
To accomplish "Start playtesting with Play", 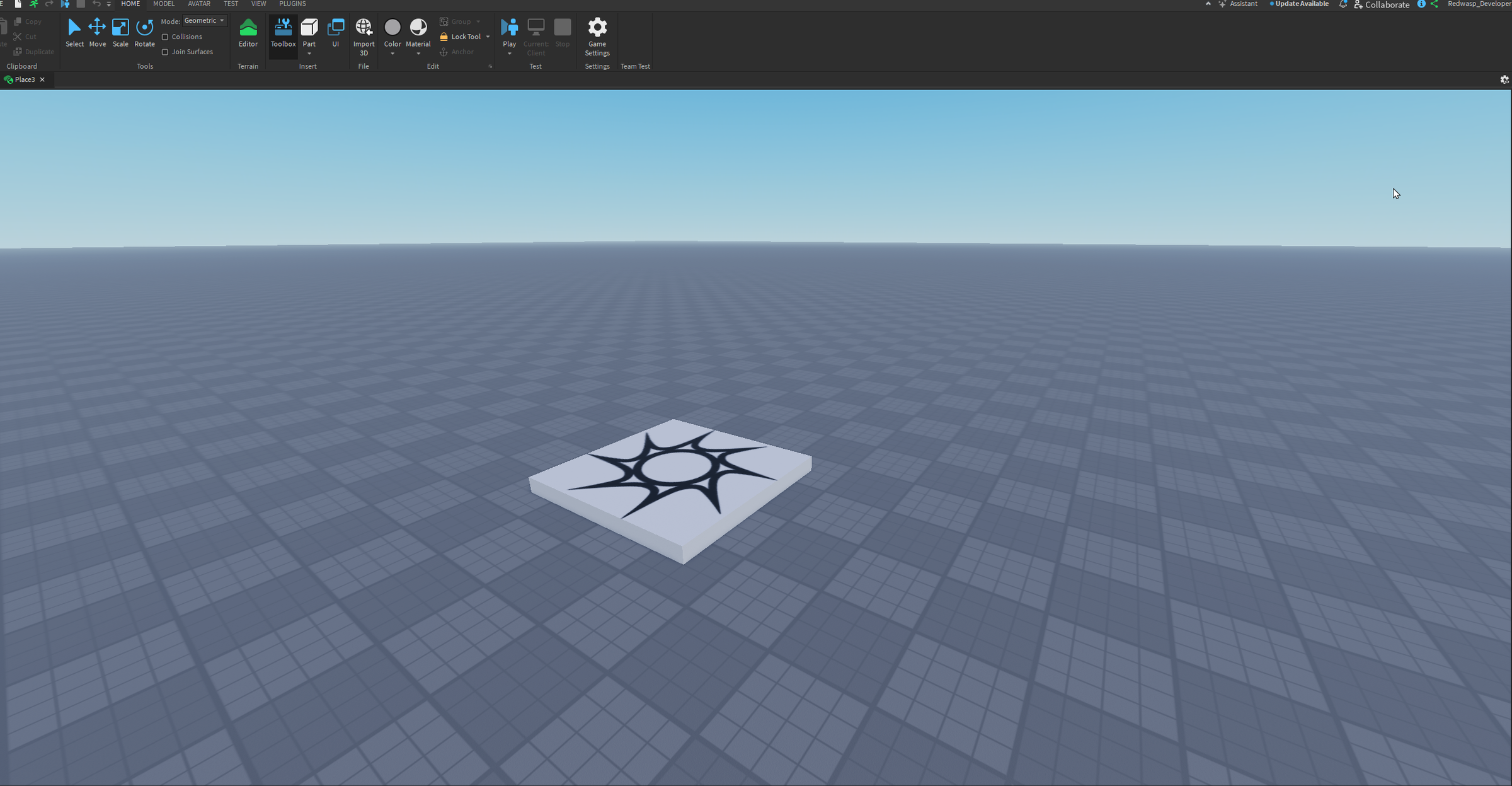I will pyautogui.click(x=509, y=30).
